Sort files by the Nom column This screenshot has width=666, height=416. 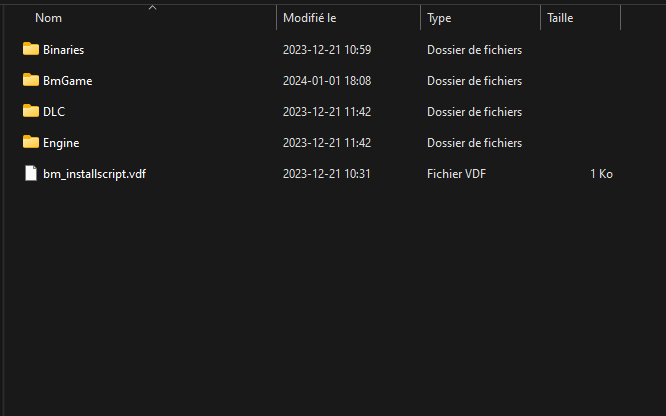coord(48,18)
